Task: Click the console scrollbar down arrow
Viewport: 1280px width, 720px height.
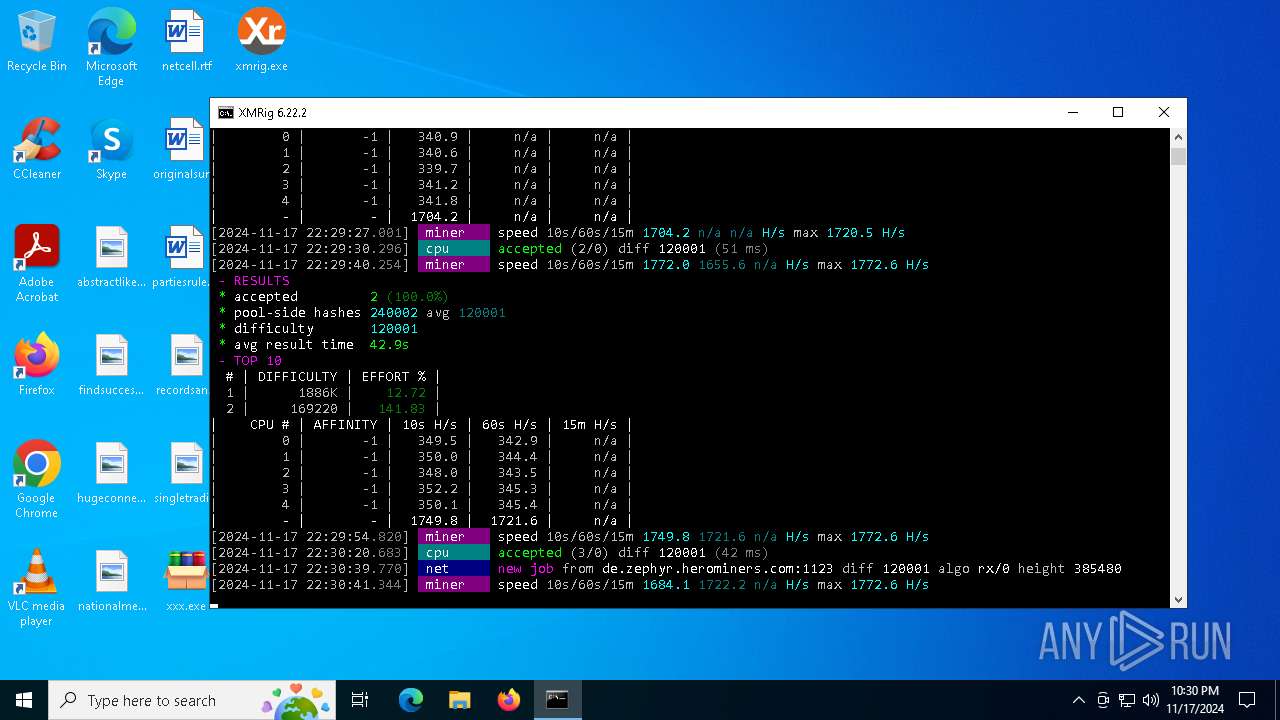Action: (x=1179, y=599)
